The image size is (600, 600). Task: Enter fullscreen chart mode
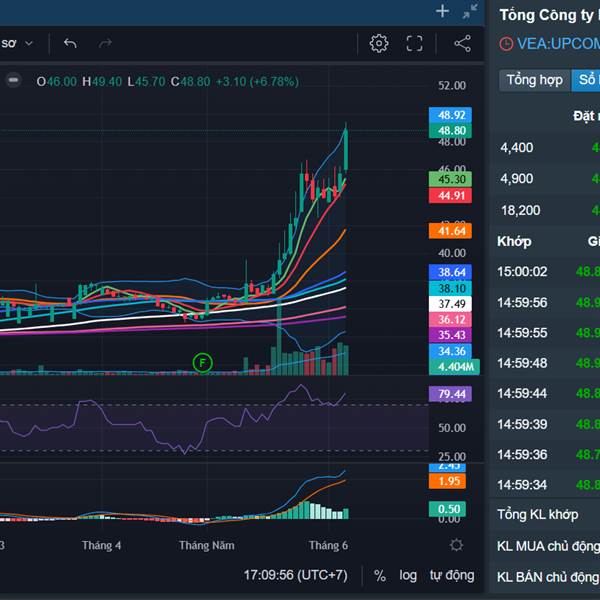tap(415, 43)
